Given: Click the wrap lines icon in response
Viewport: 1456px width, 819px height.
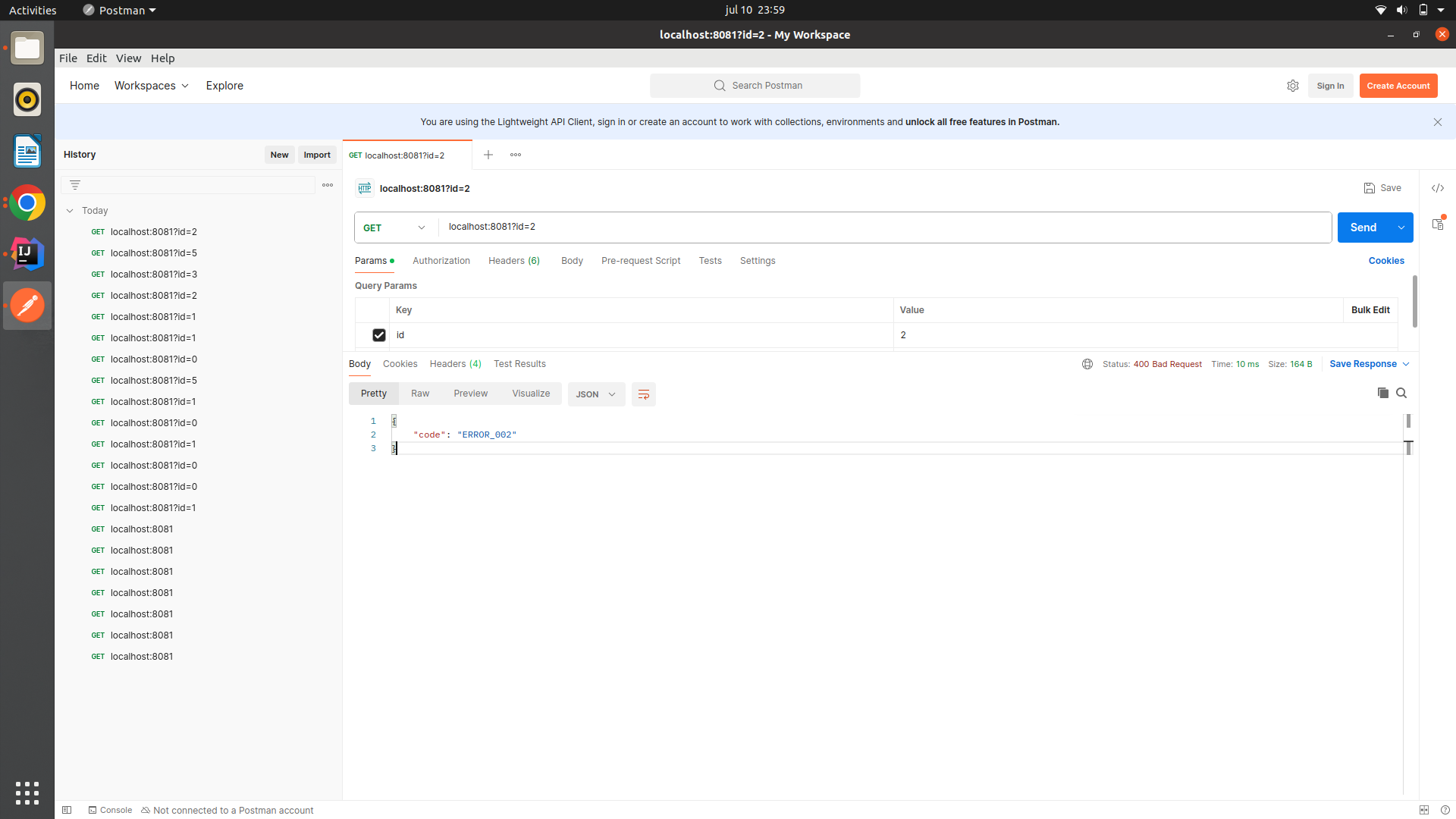Looking at the screenshot, I should pos(643,394).
